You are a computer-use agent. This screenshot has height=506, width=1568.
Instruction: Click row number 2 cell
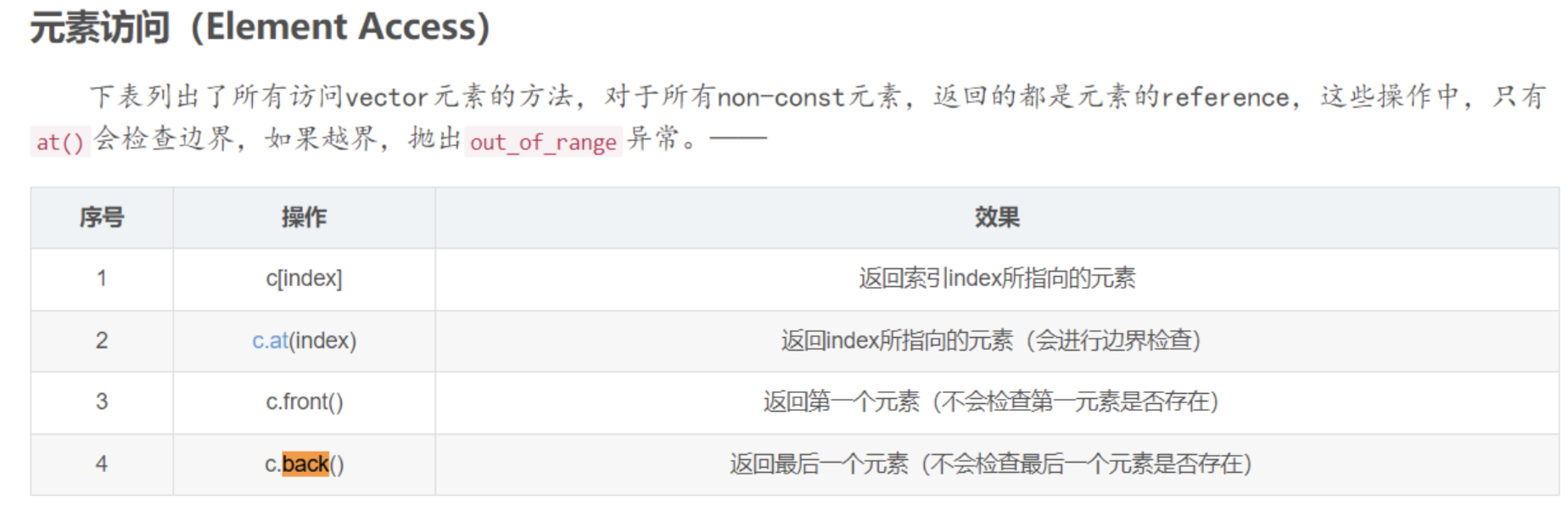pos(102,340)
